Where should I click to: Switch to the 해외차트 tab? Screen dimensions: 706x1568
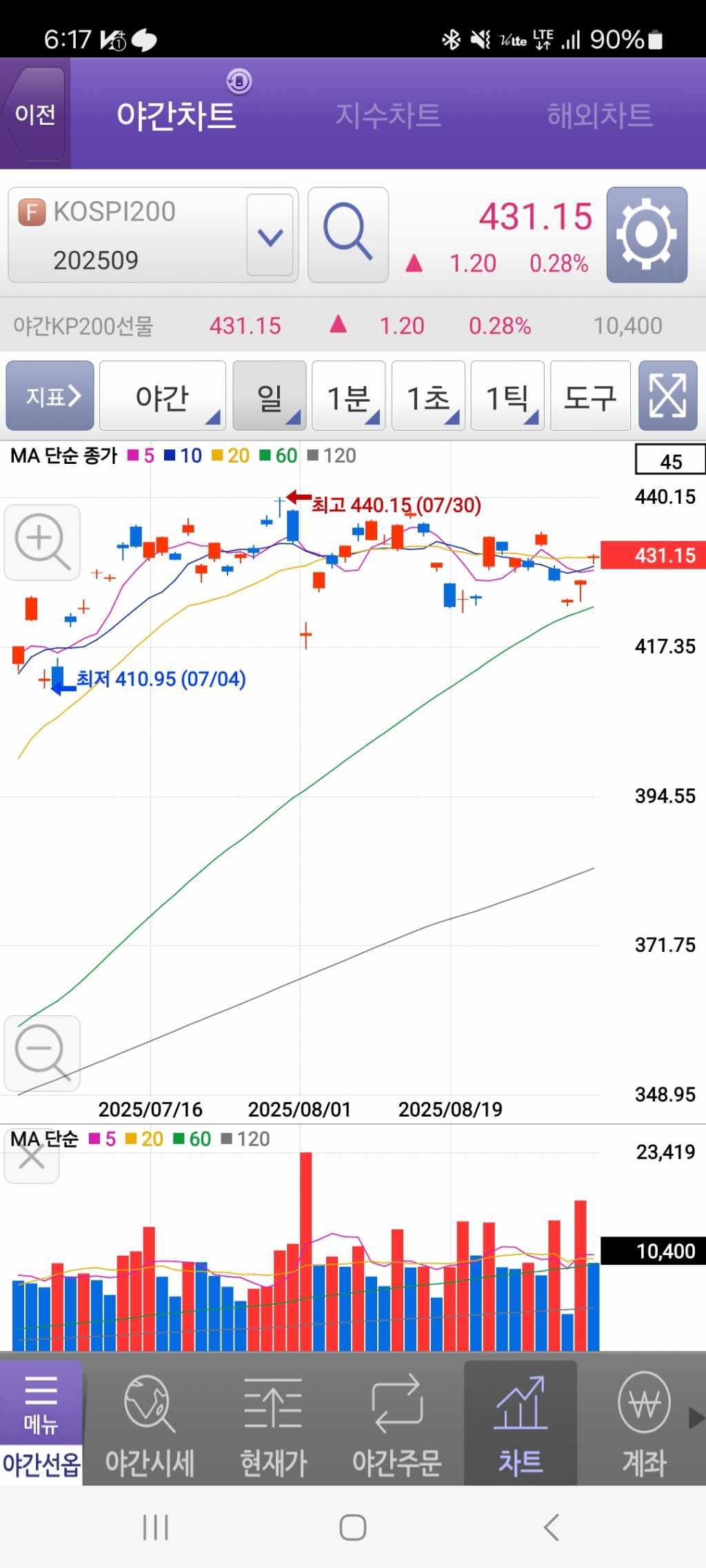[x=599, y=115]
